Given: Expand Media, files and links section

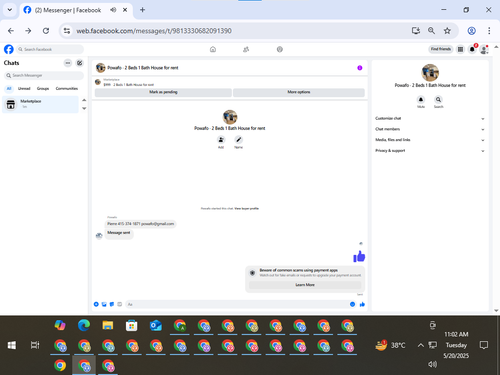Looking at the screenshot, I should point(430,140).
